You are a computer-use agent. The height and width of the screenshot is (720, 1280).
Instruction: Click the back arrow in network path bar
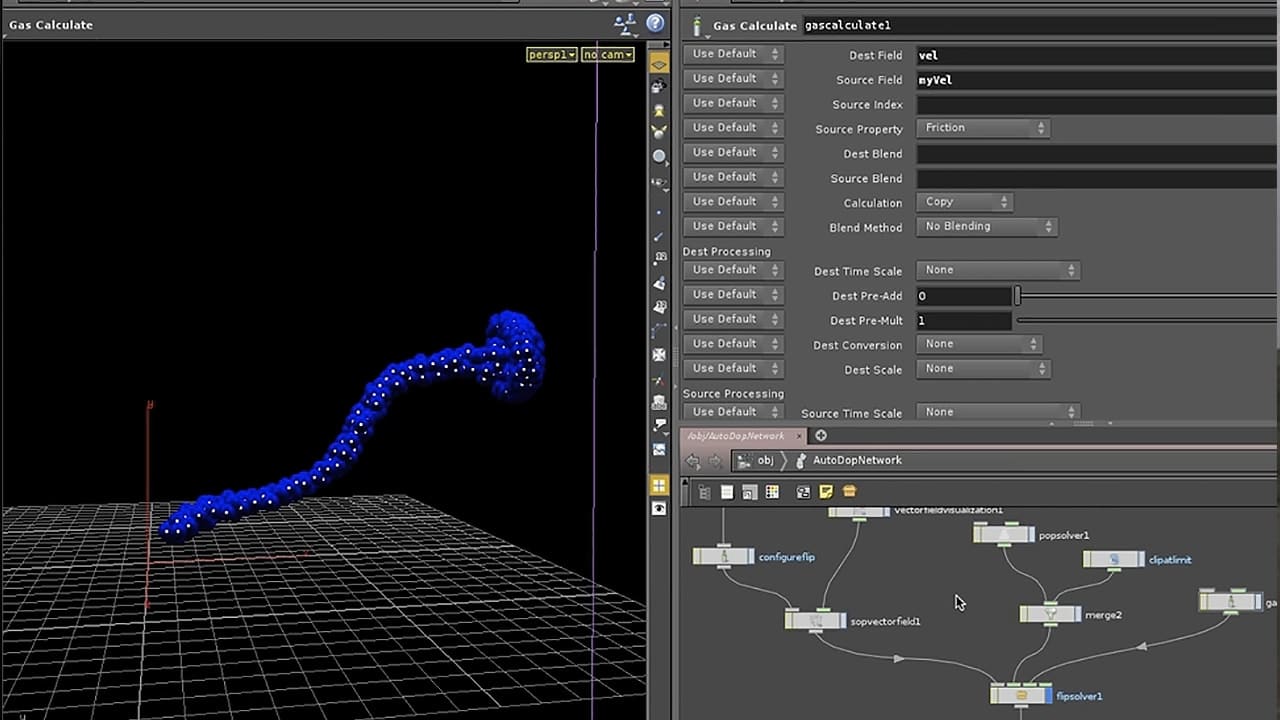(x=693, y=461)
